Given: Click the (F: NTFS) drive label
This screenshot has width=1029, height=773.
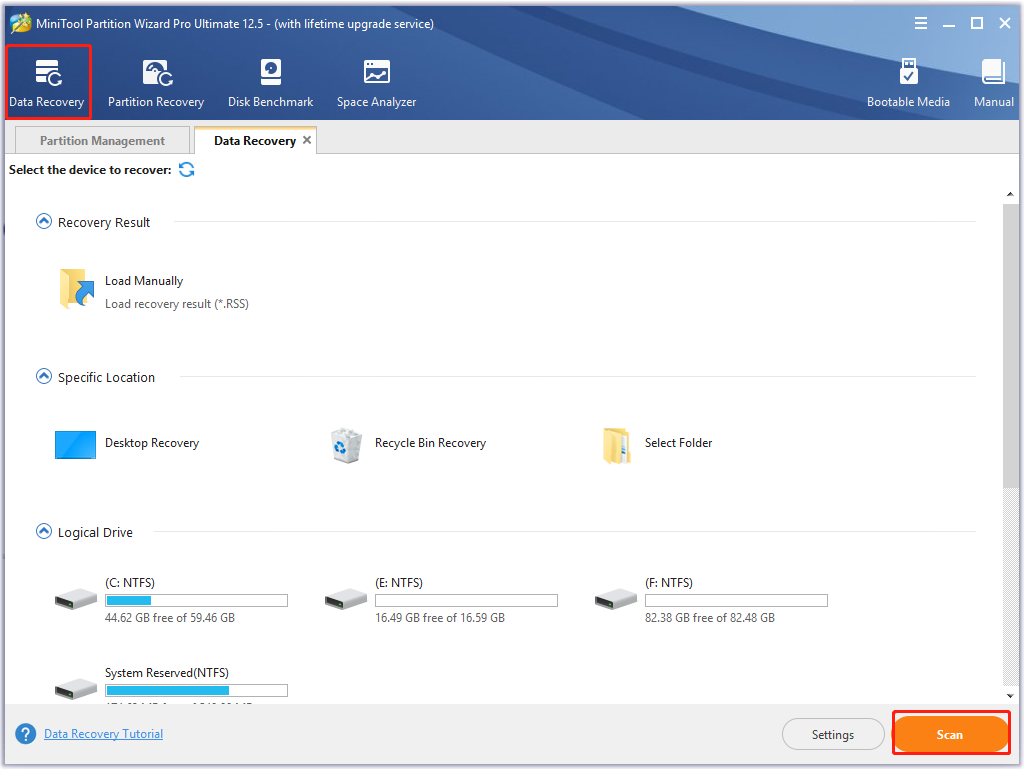Looking at the screenshot, I should tap(669, 583).
